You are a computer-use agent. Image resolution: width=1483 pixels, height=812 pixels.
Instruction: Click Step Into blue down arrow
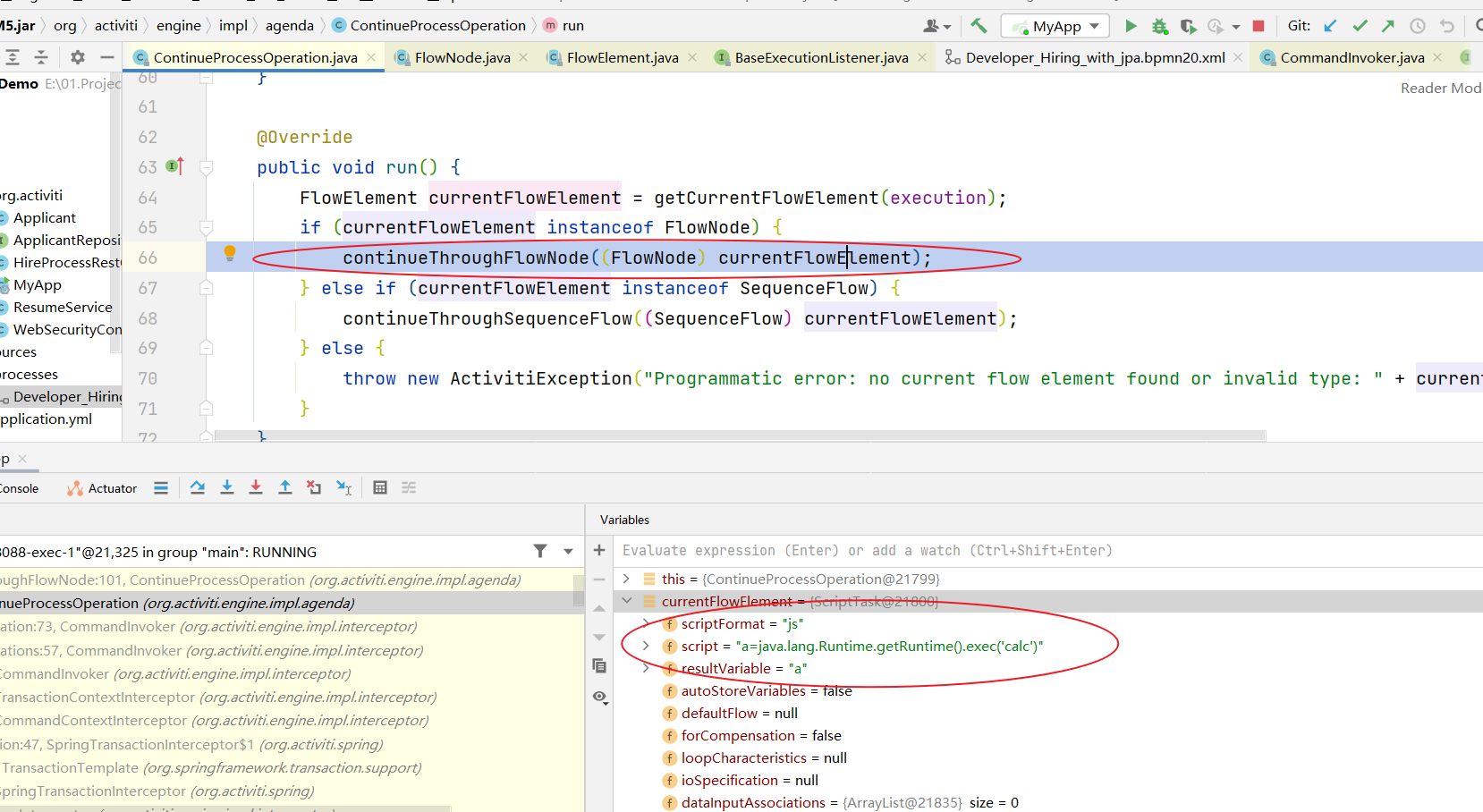227,487
